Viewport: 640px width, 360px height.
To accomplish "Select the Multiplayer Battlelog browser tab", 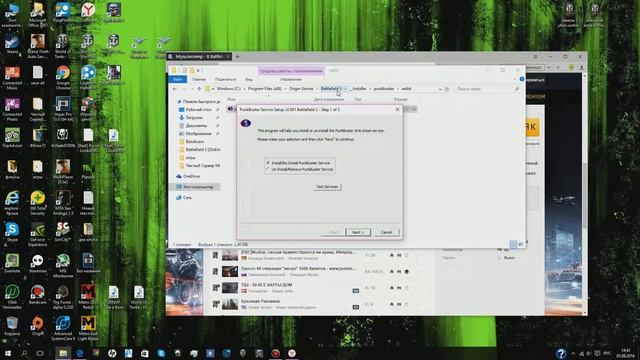I will 199,56.
